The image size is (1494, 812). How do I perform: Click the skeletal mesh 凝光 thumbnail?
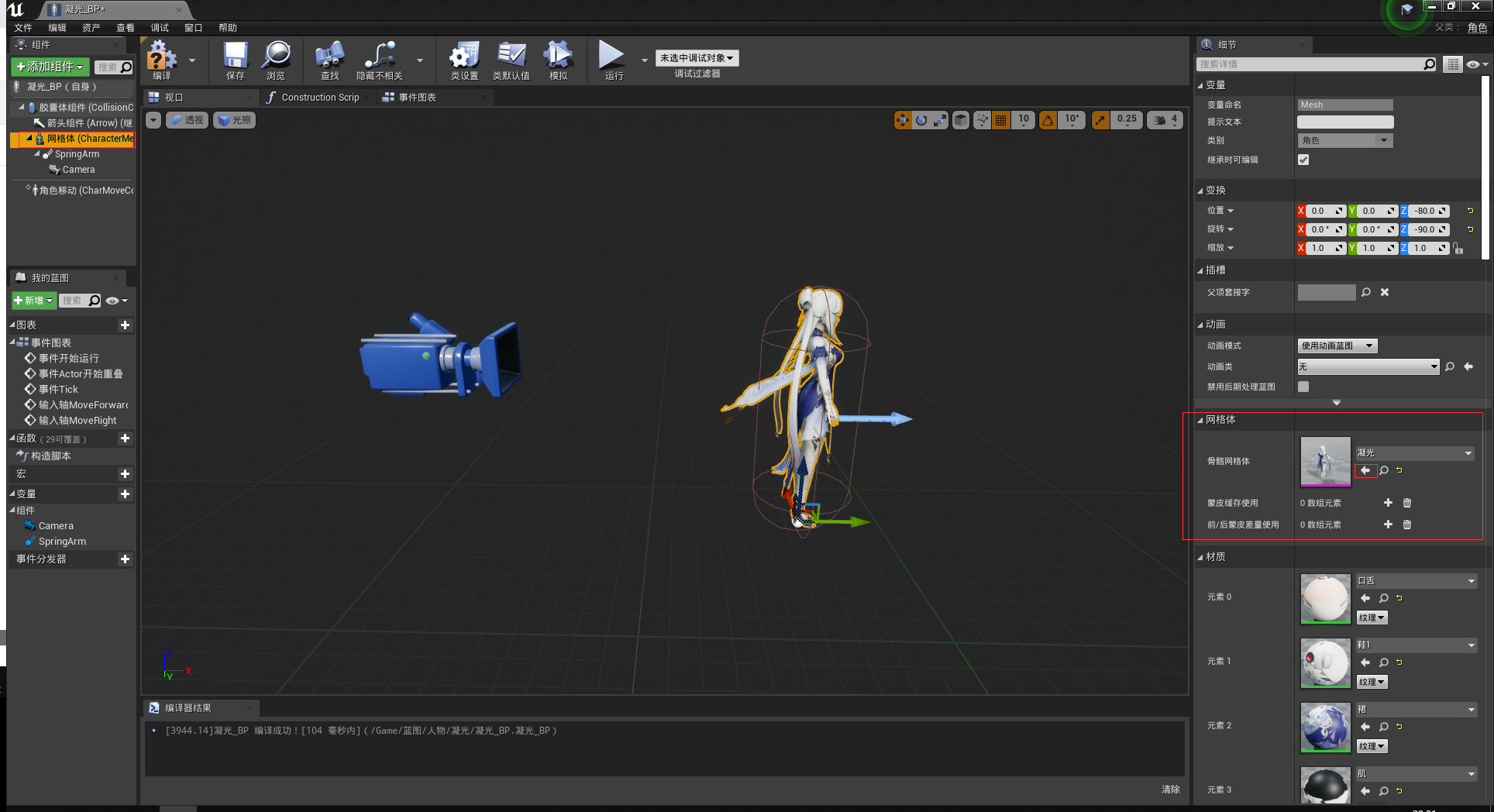[x=1325, y=462]
